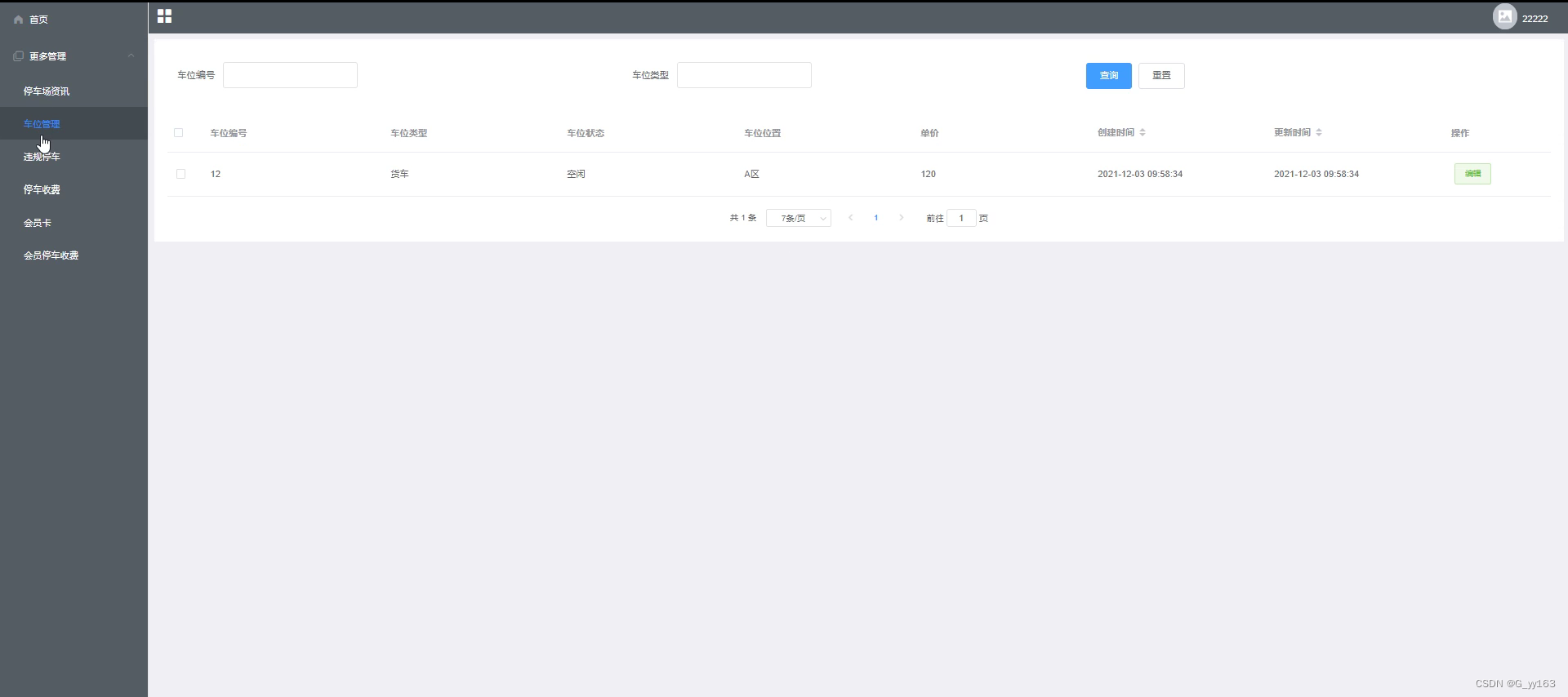Click the 空闲 status cell
The image size is (1568, 697).
pyautogui.click(x=576, y=174)
